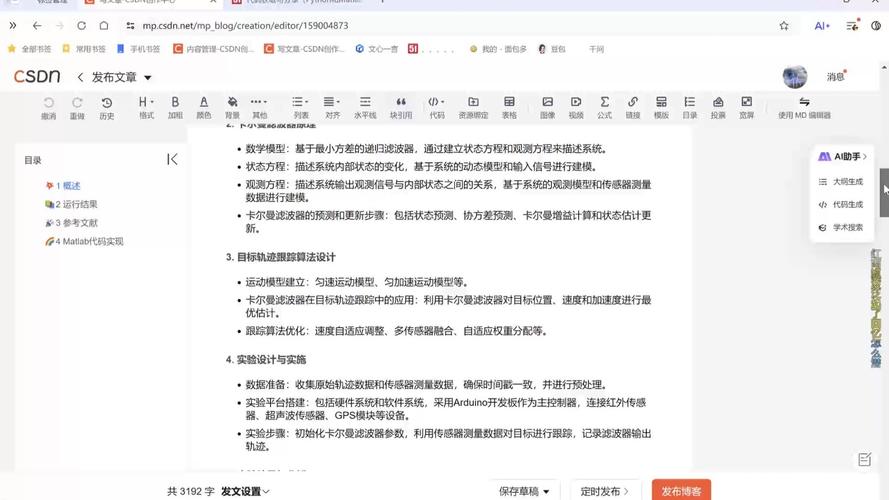The image size is (889, 500).
Task: Open the 保存草稿 save draft dropdown
Action: (x=524, y=491)
